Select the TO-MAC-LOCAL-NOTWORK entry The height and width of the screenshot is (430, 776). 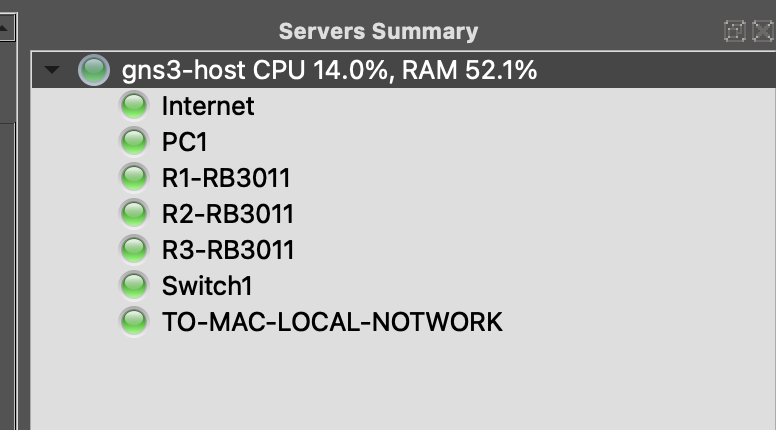click(x=332, y=322)
